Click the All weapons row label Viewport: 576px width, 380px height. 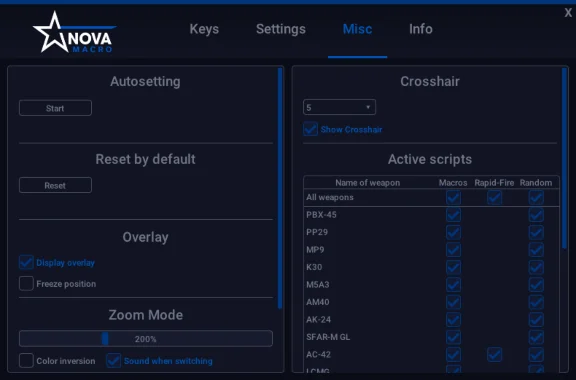click(x=330, y=197)
